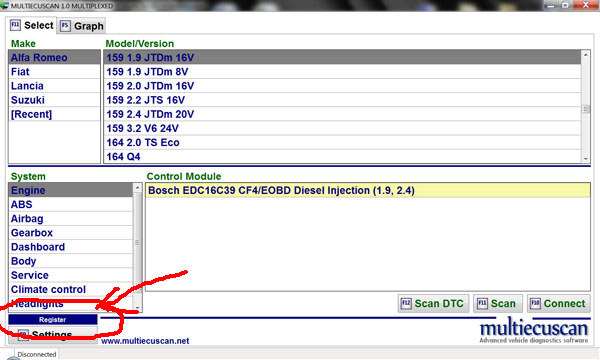Click the Connect button

(559, 304)
